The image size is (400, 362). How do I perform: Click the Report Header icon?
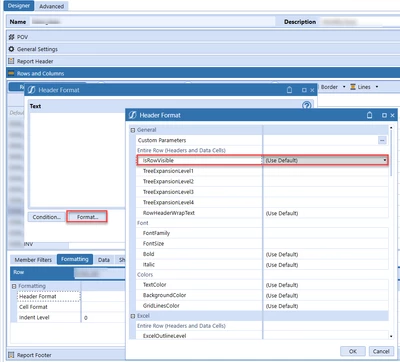pyautogui.click(x=11, y=61)
